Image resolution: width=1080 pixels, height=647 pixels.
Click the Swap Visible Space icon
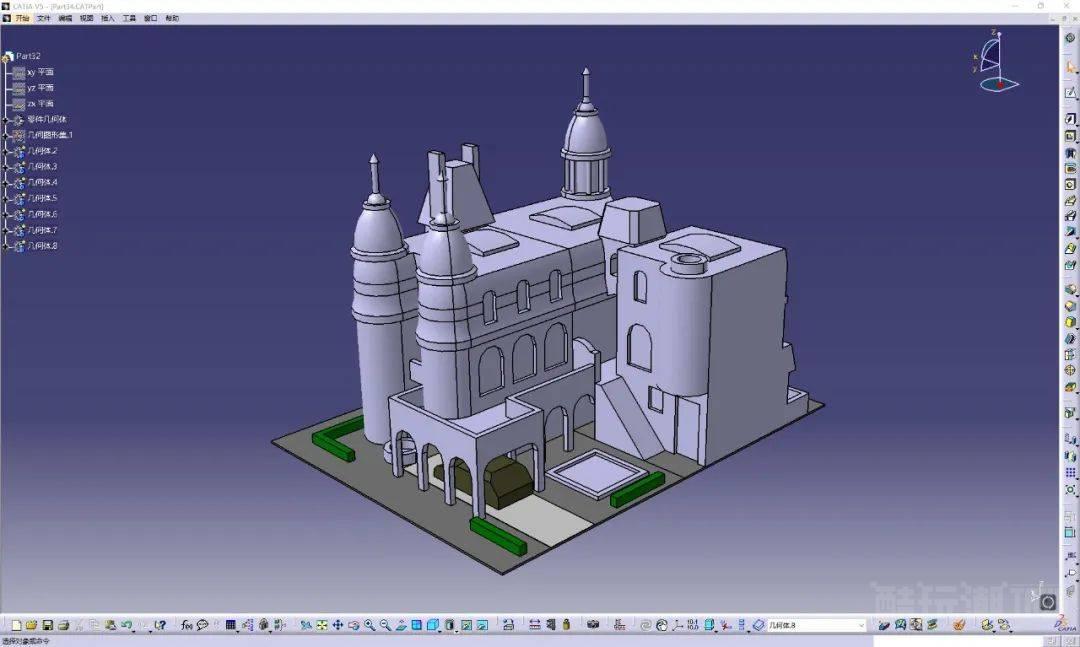482,625
